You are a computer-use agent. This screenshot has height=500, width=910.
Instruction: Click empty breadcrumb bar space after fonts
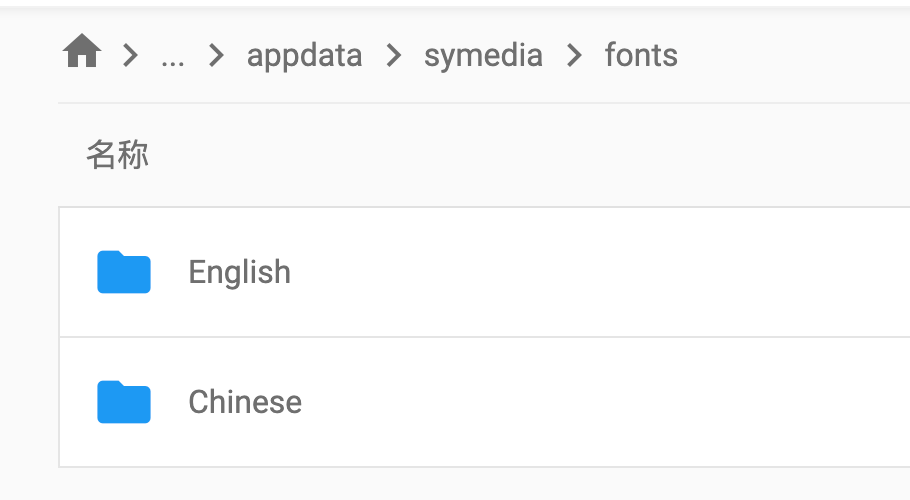pos(795,56)
